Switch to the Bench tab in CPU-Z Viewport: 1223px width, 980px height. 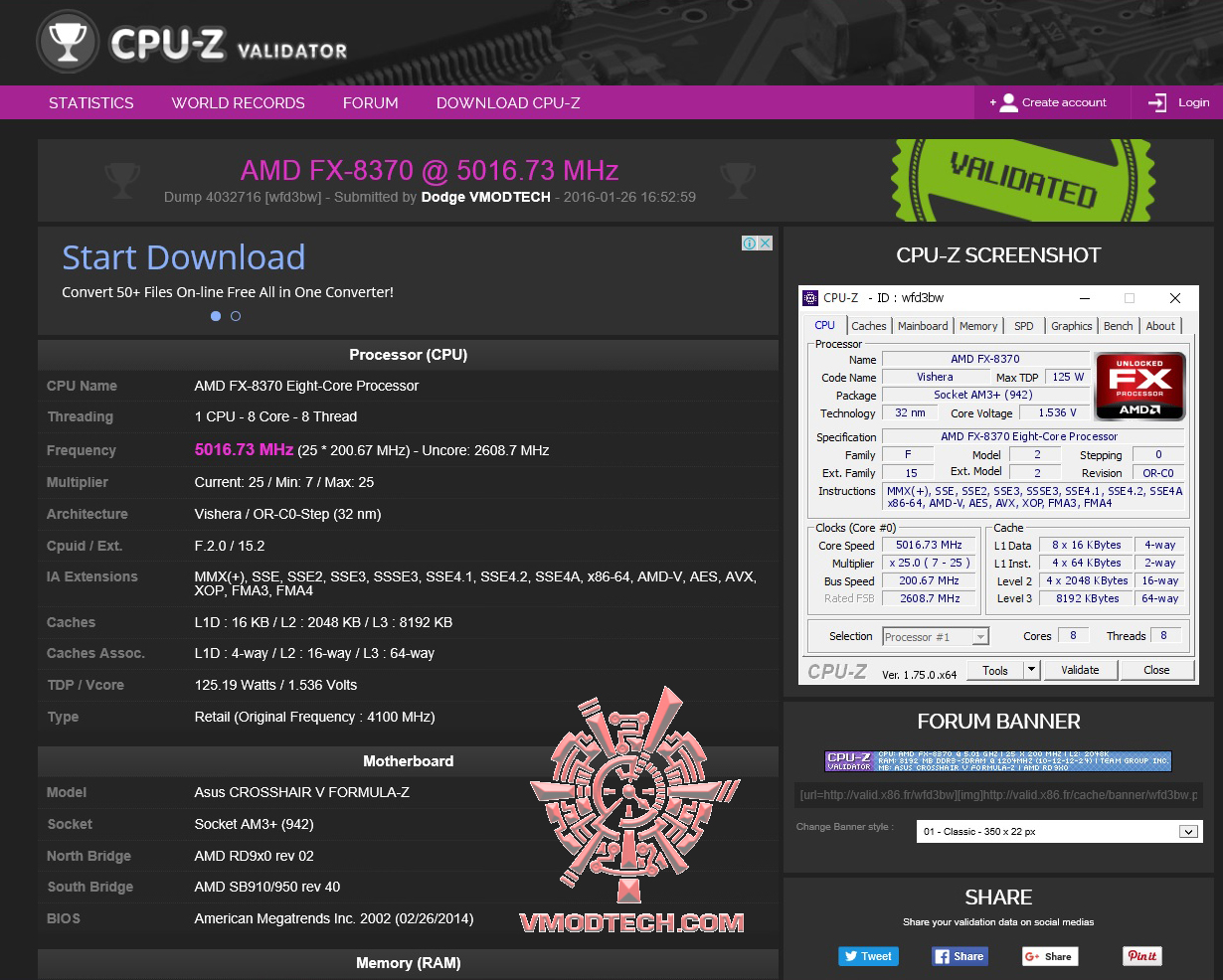pos(1119,326)
